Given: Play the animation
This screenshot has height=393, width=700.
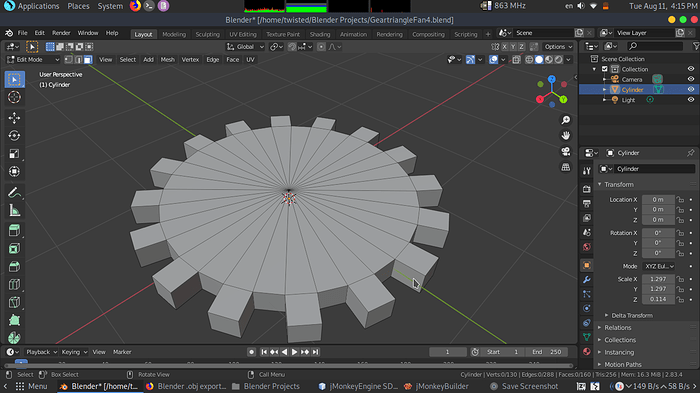Looking at the screenshot, I should 295,352.
